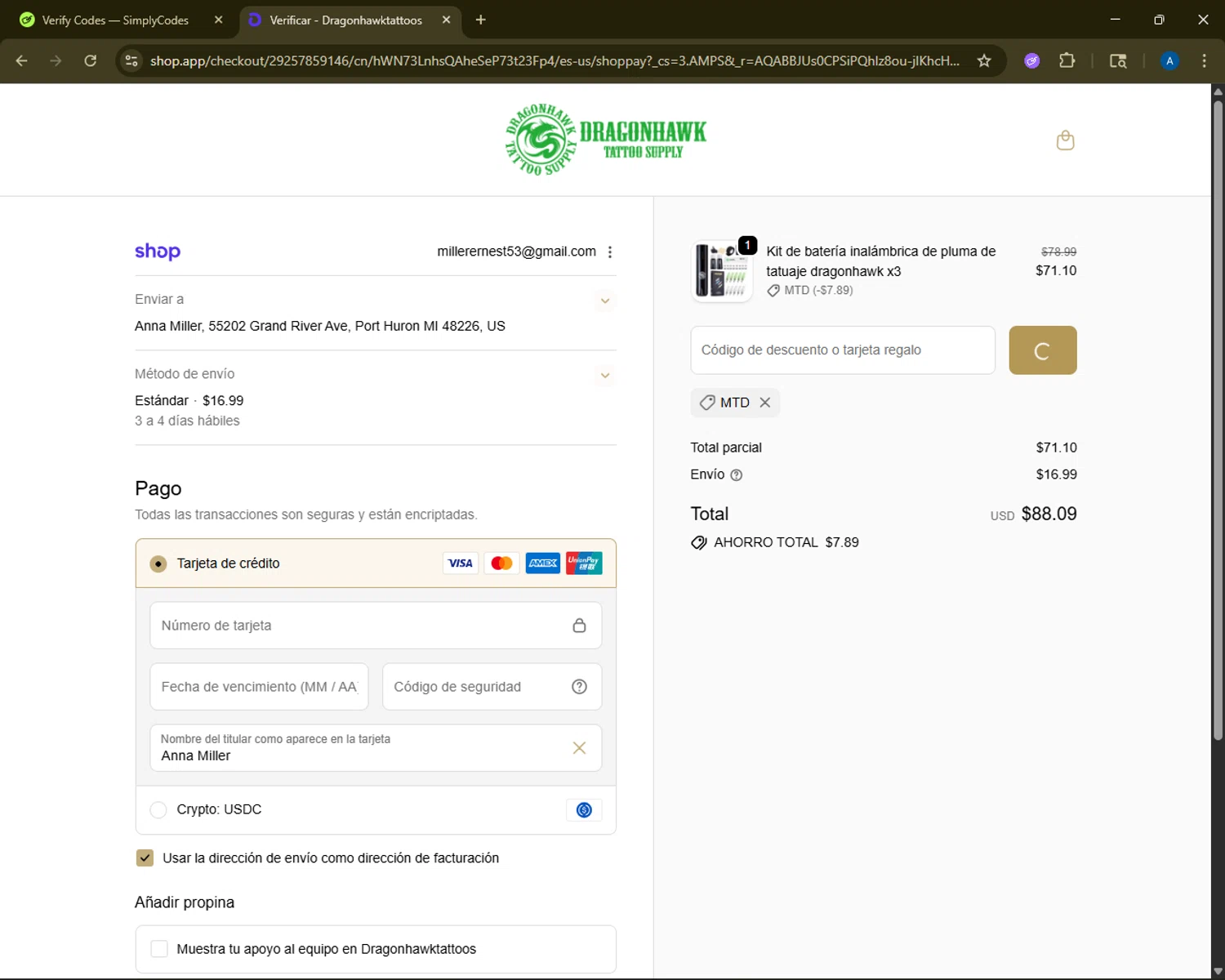Click the purple SimplyCodes extension icon
The height and width of the screenshot is (980, 1225).
point(1032,60)
